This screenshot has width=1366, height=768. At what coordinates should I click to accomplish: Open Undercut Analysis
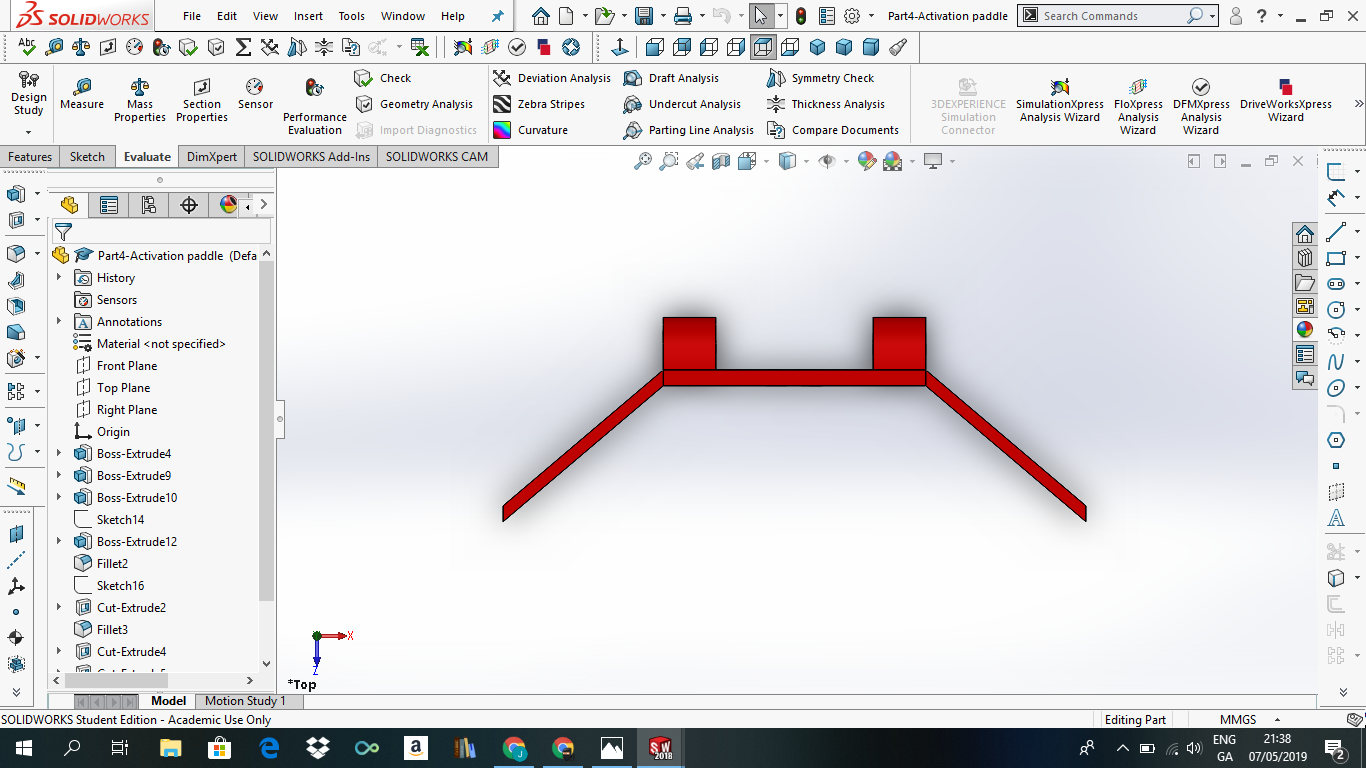click(682, 104)
